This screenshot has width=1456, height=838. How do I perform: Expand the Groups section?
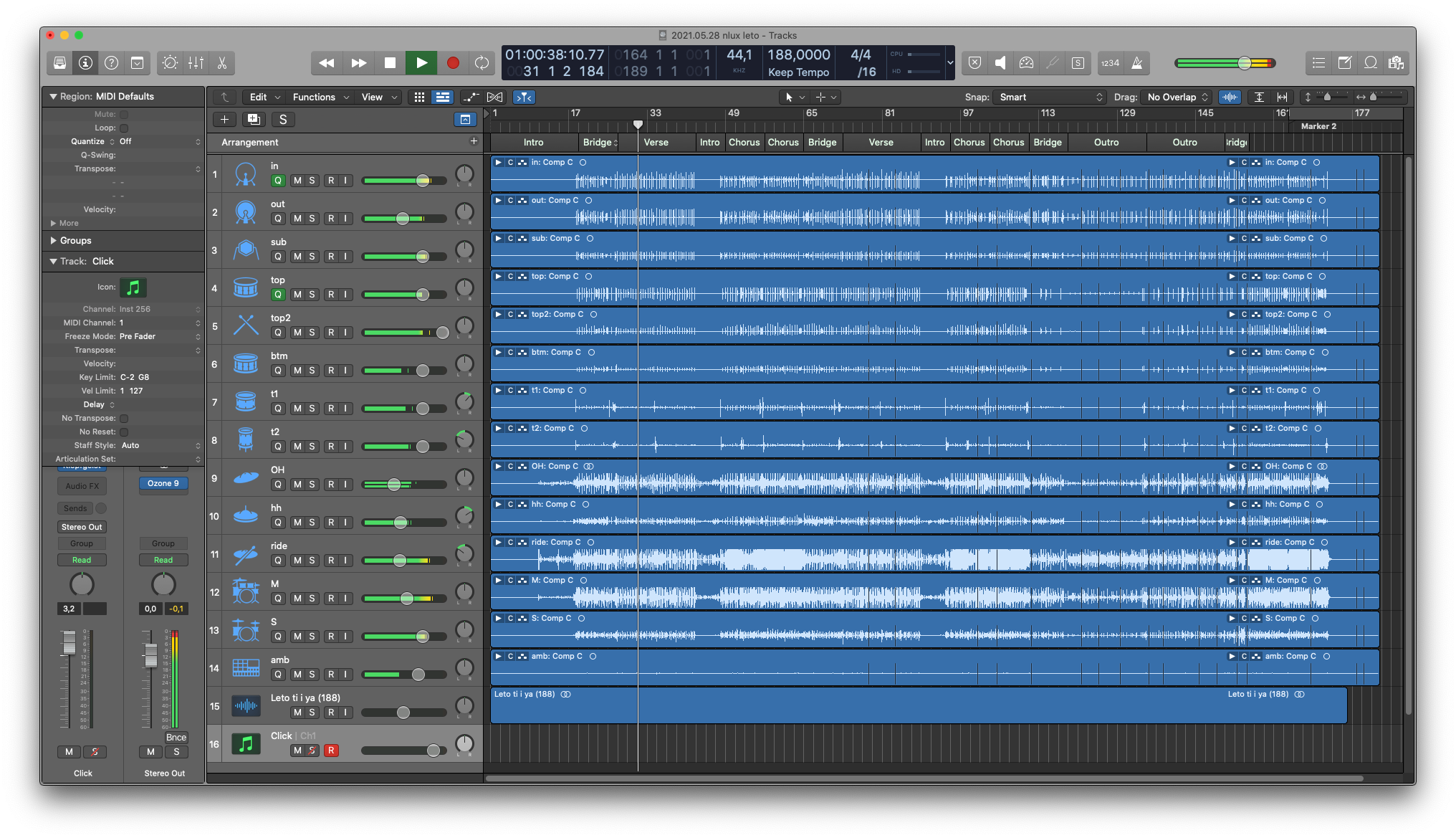(x=54, y=241)
